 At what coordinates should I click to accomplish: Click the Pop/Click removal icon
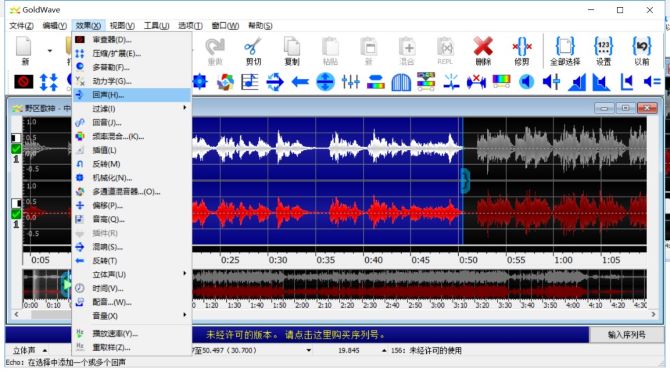coord(451,82)
